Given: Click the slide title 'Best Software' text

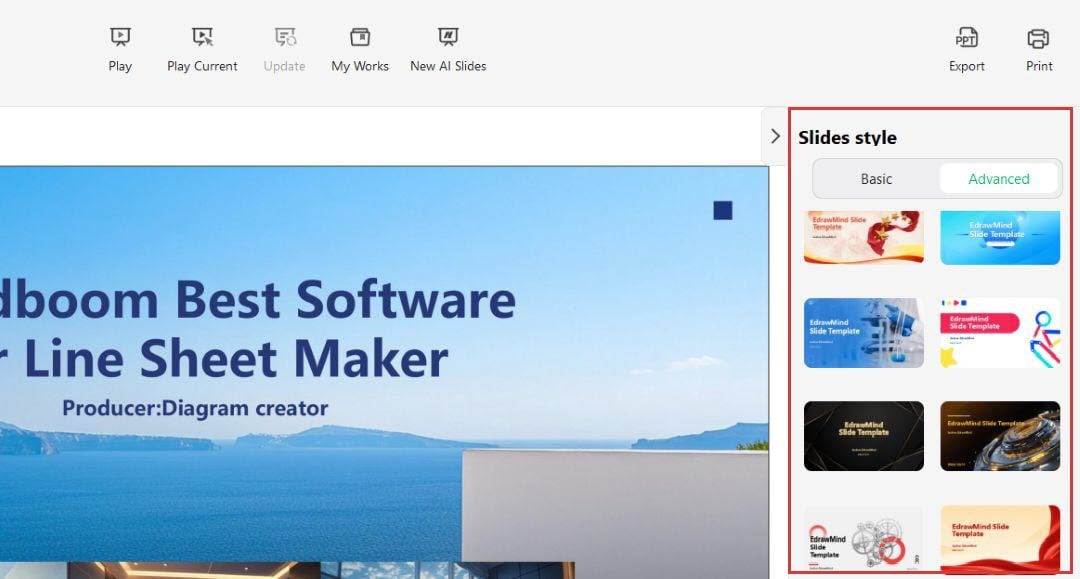Looking at the screenshot, I should (345, 299).
